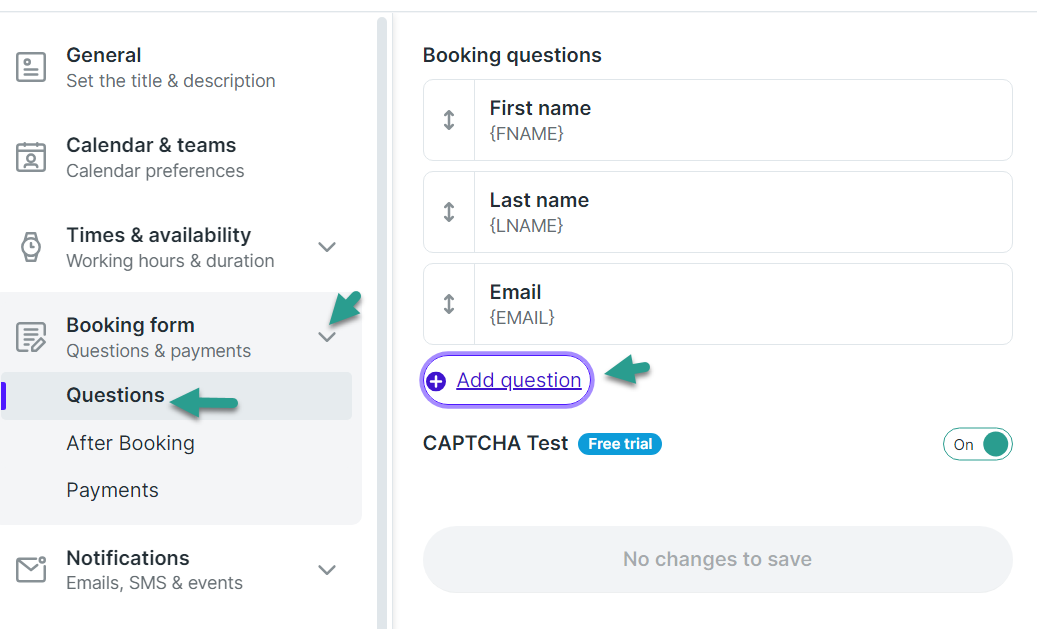
Task: Click the clock icon beside Times & availability
Action: 31,247
